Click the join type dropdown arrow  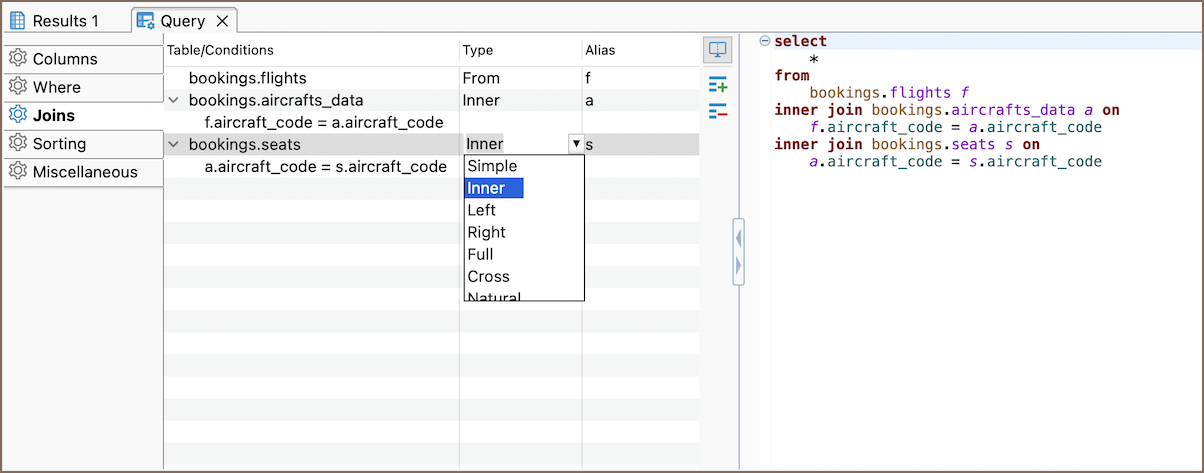575,144
